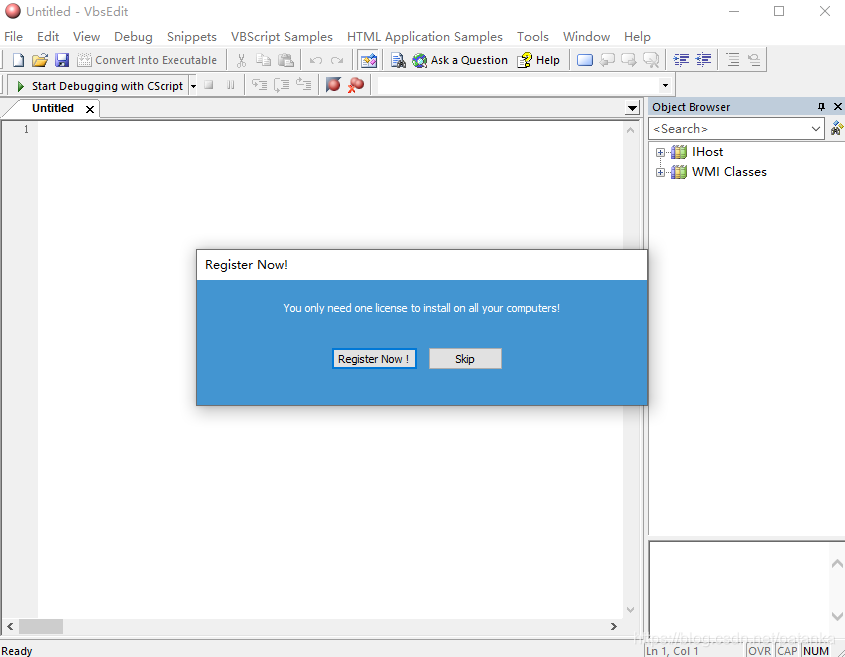Image resolution: width=845 pixels, height=657 pixels.
Task: Click the Skip button
Action: tap(465, 359)
